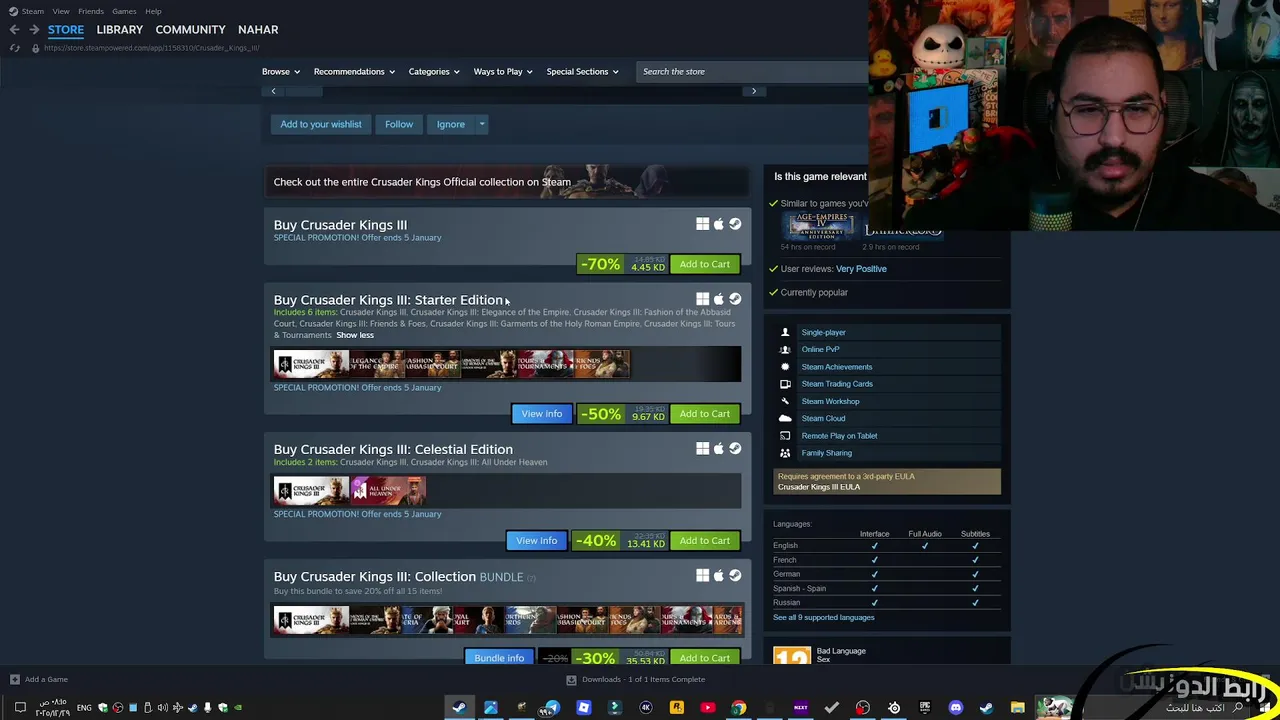Open the Games menu
Image resolution: width=1280 pixels, height=720 pixels.
(124, 11)
